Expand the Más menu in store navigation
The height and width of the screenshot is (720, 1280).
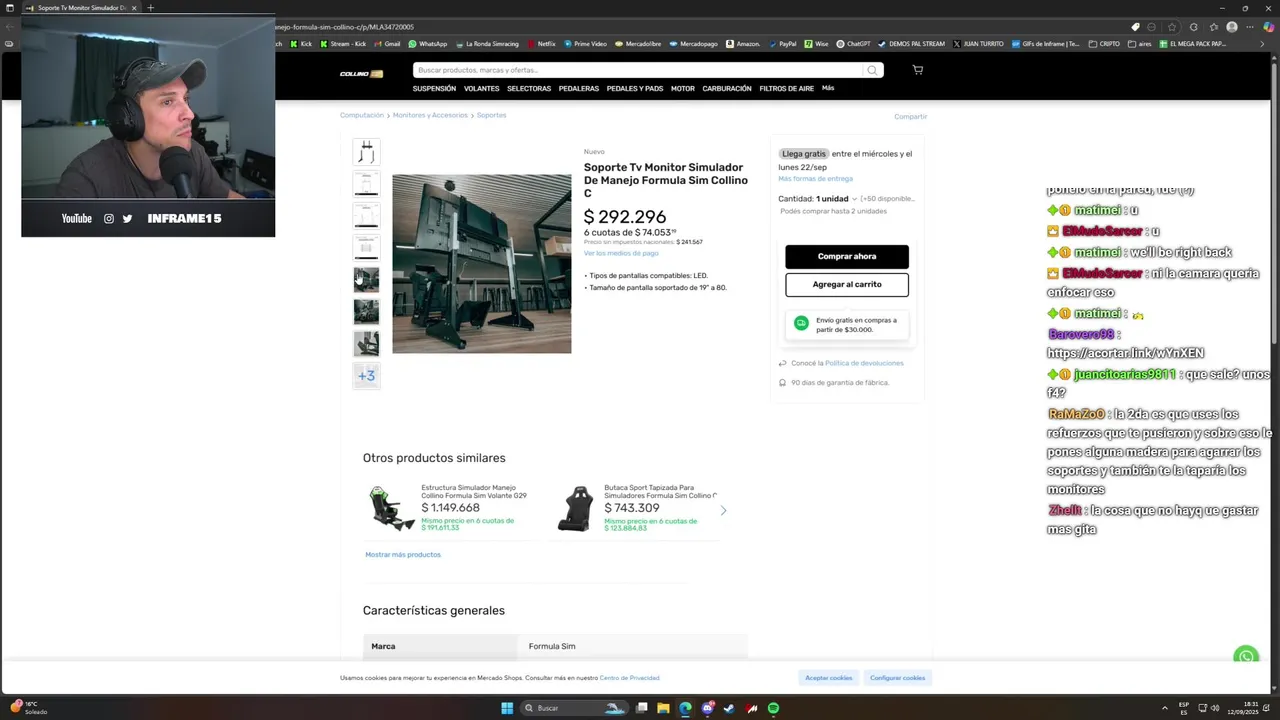click(828, 88)
